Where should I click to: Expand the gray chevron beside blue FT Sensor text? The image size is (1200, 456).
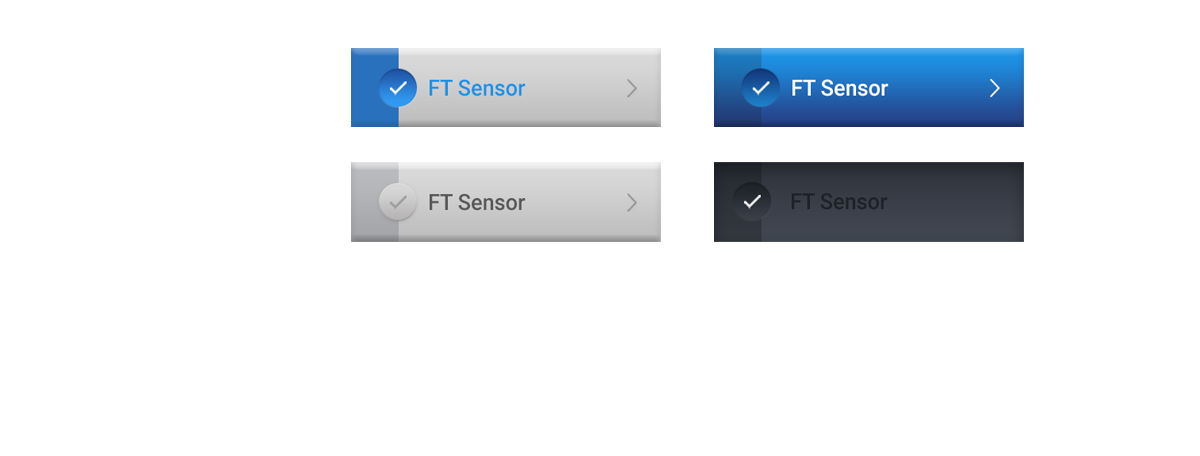point(632,88)
